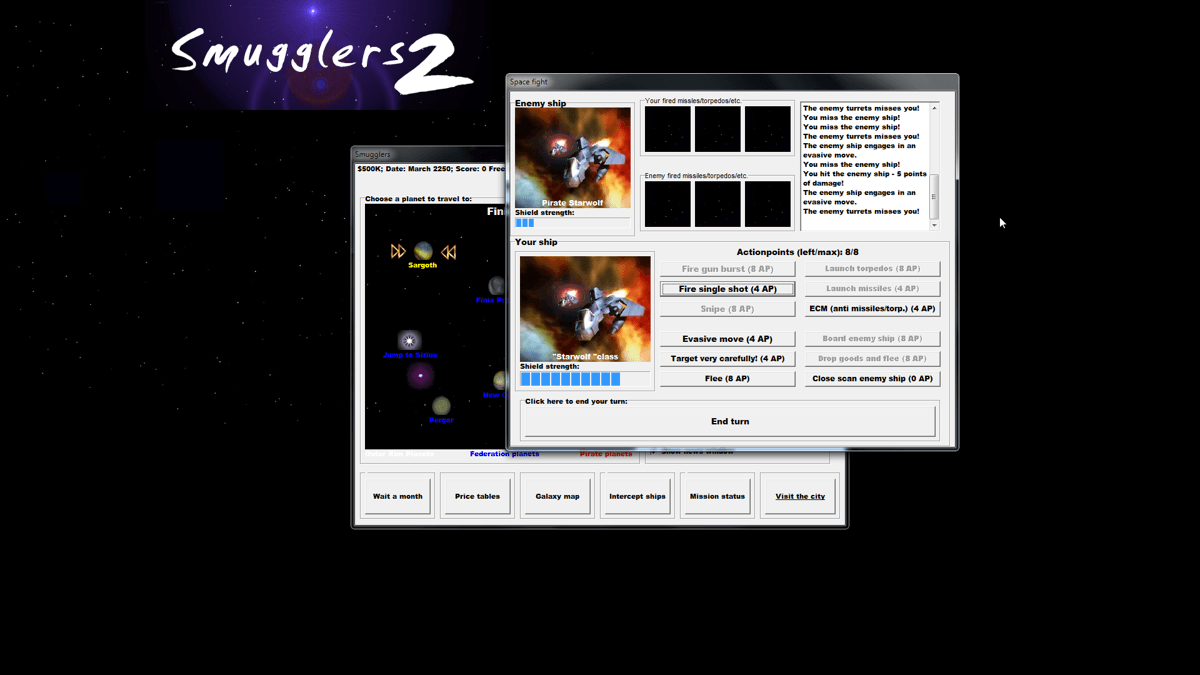The width and height of the screenshot is (1200, 675).
Task: Click the Pergor planet icon
Action: [x=441, y=405]
